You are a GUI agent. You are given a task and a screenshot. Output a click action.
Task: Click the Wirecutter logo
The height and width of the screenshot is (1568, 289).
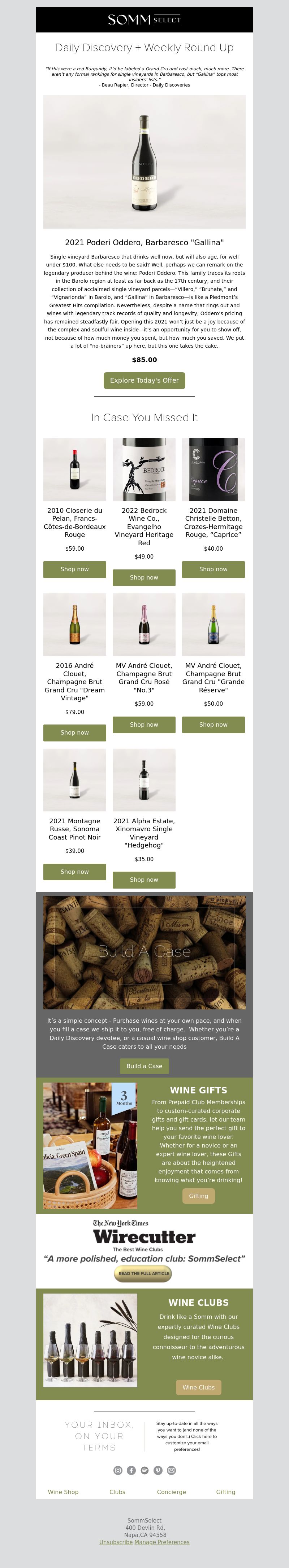pyautogui.click(x=144, y=1236)
